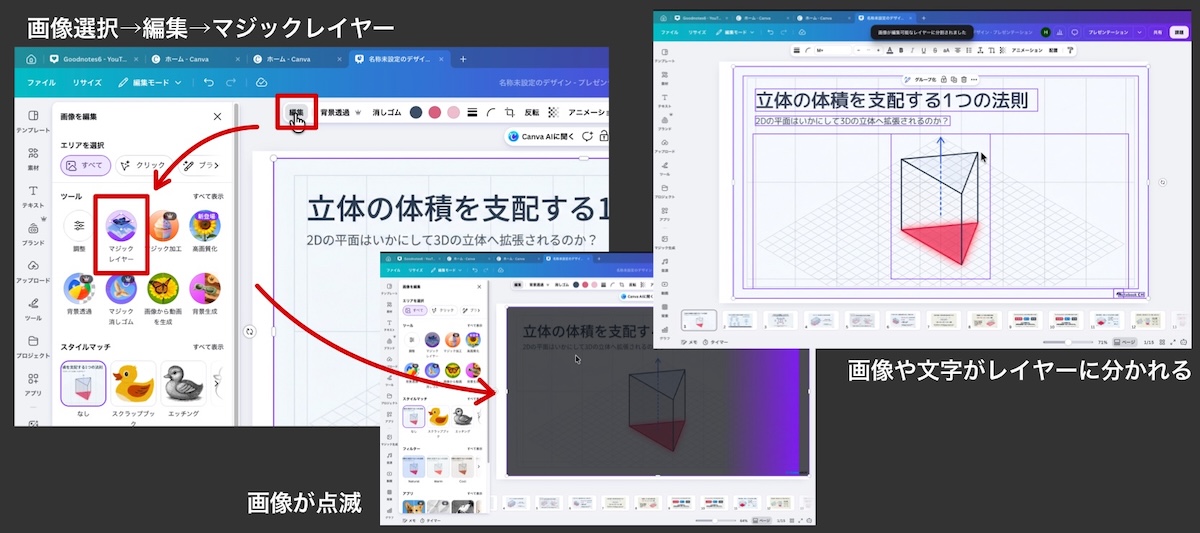Click Undo arrow in left window header
Image resolution: width=1200 pixels, height=533 pixels.
pyautogui.click(x=208, y=82)
